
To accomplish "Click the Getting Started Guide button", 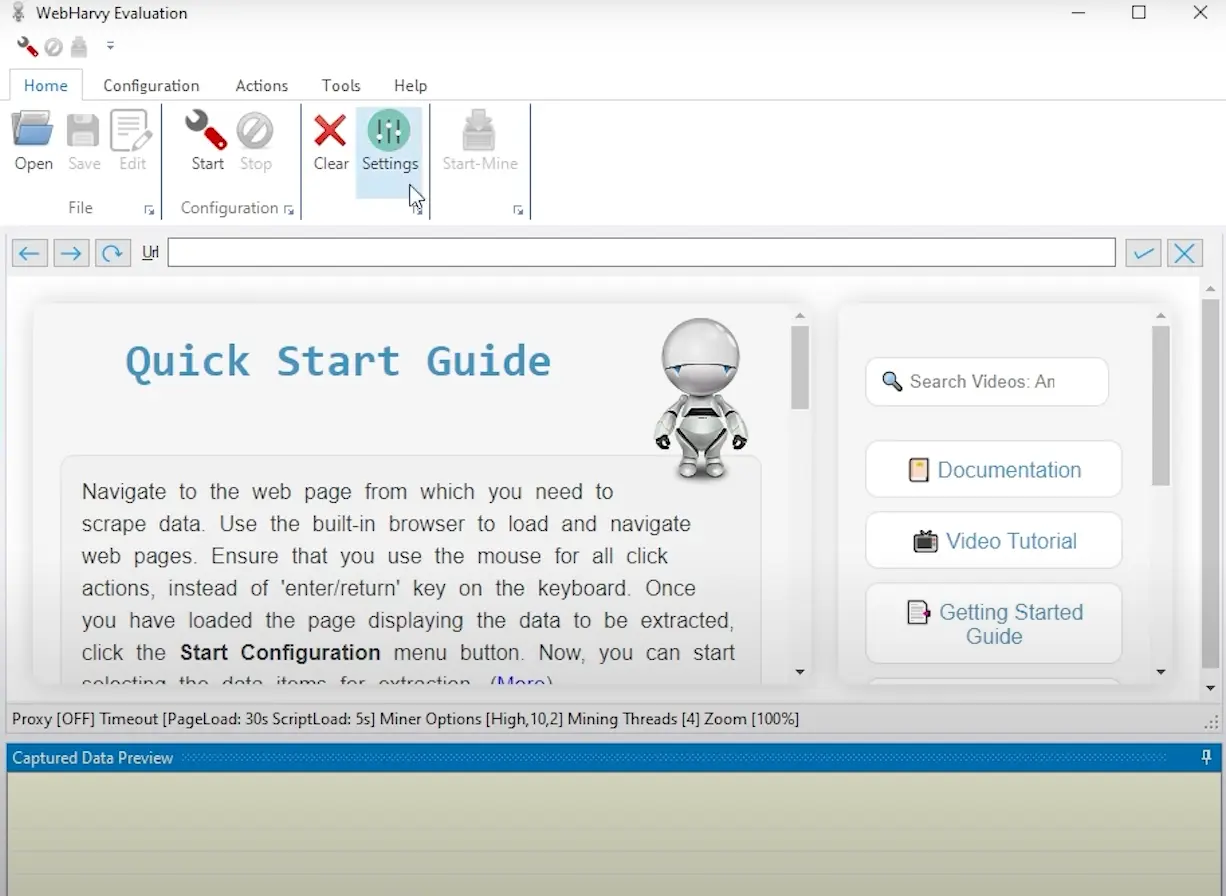I will 993,624.
